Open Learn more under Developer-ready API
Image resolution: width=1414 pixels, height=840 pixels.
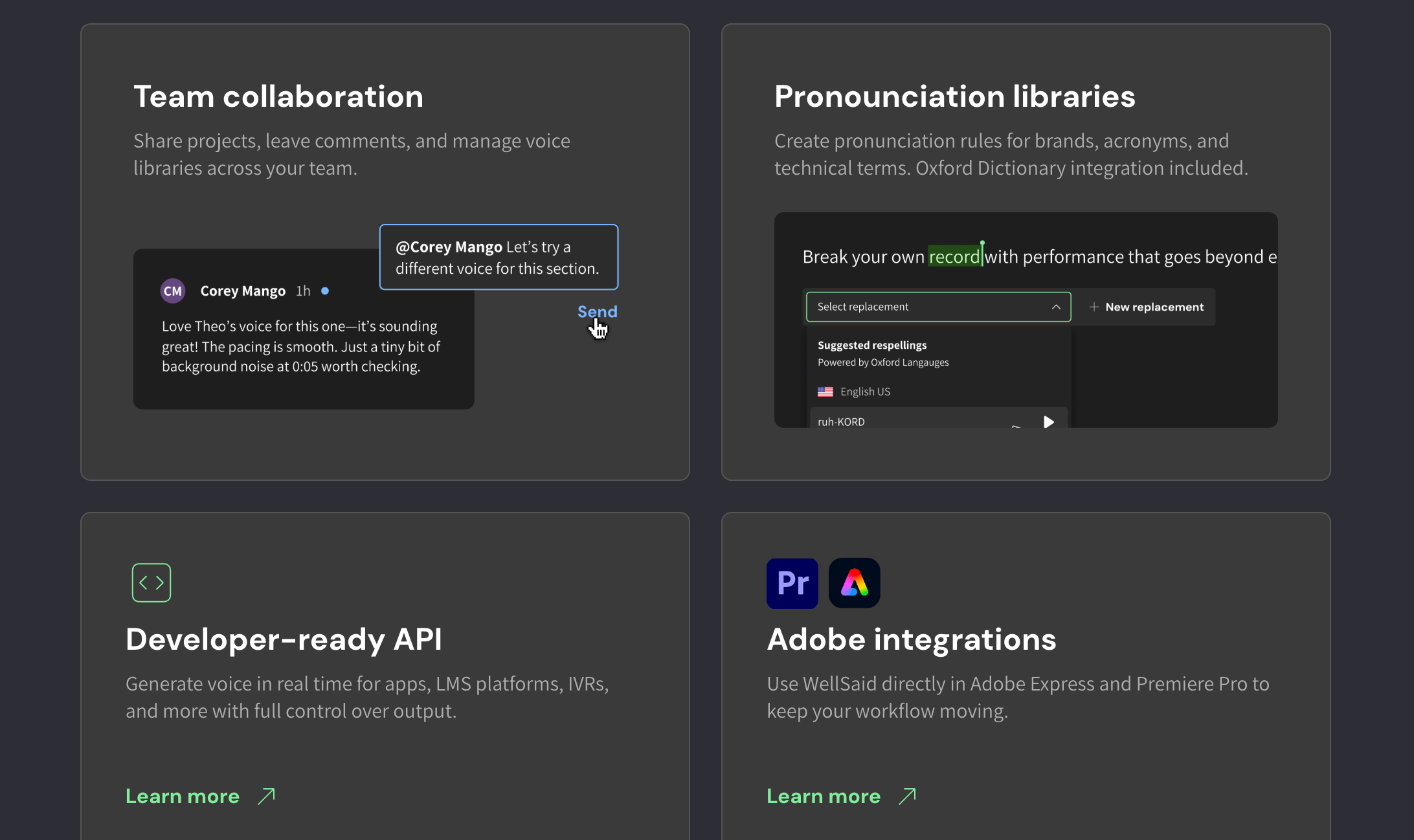pyautogui.click(x=183, y=796)
